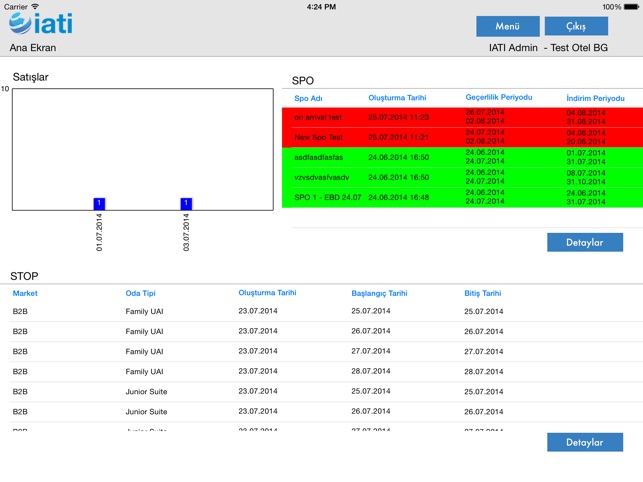
Task: Click the Satışlar chart title
Action: point(30,77)
